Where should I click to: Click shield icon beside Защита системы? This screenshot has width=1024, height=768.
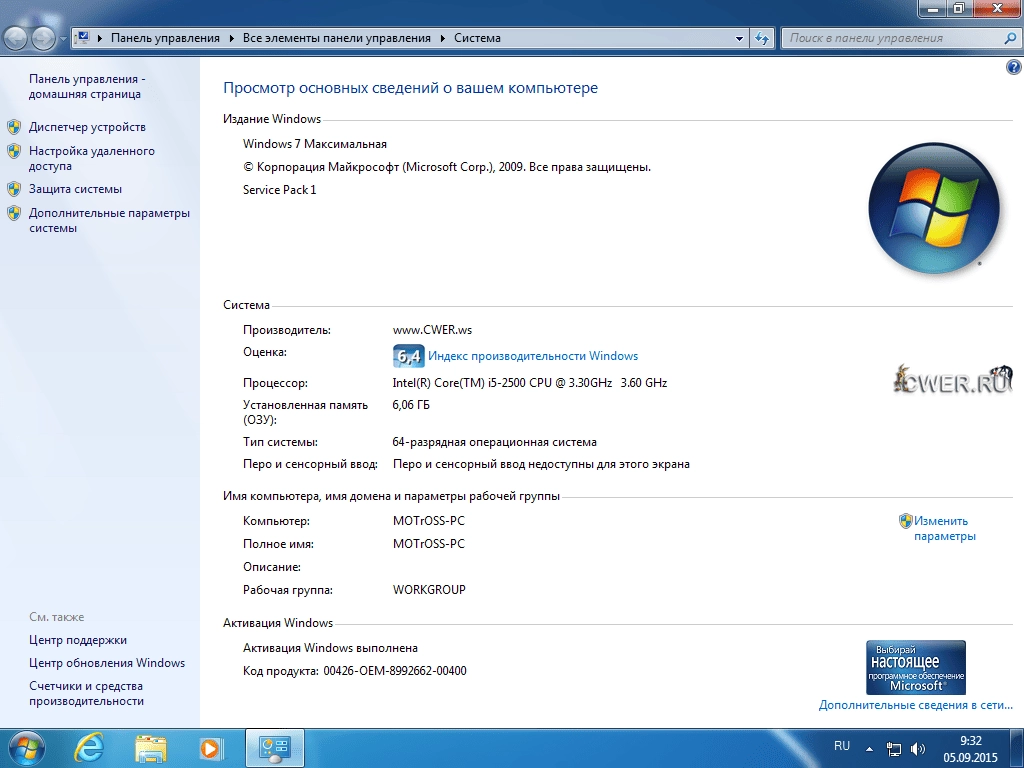(x=14, y=189)
